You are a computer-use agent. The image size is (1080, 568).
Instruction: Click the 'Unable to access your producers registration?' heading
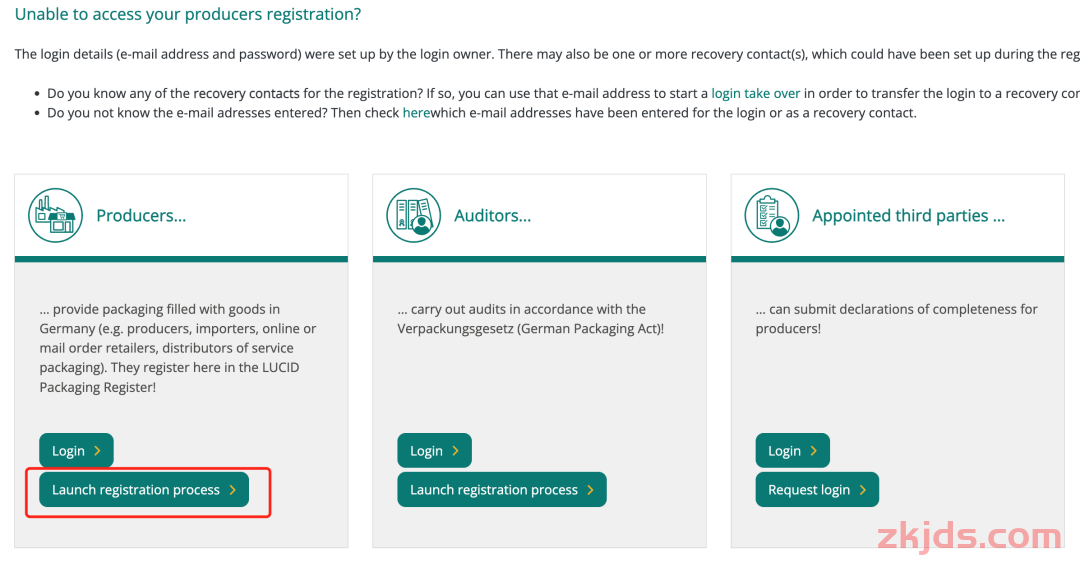tap(188, 14)
